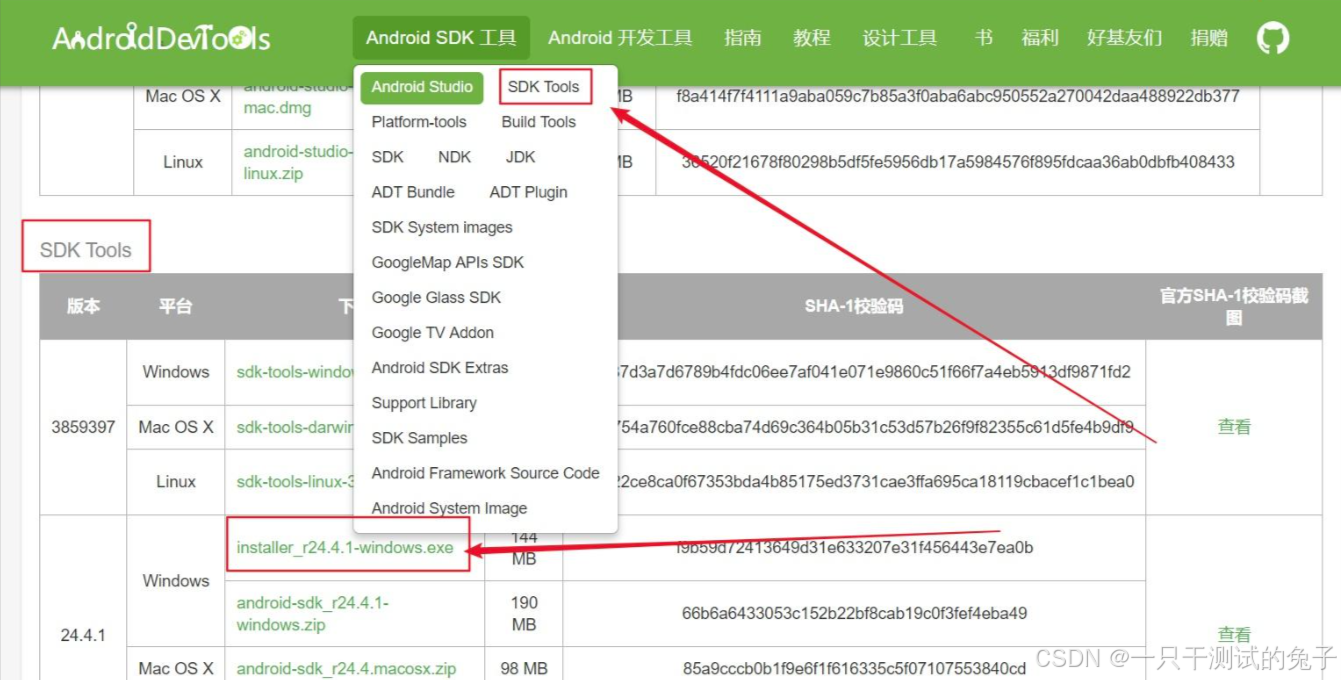Choose ADT Bundle from dropdown
This screenshot has width=1341, height=680.
[413, 192]
